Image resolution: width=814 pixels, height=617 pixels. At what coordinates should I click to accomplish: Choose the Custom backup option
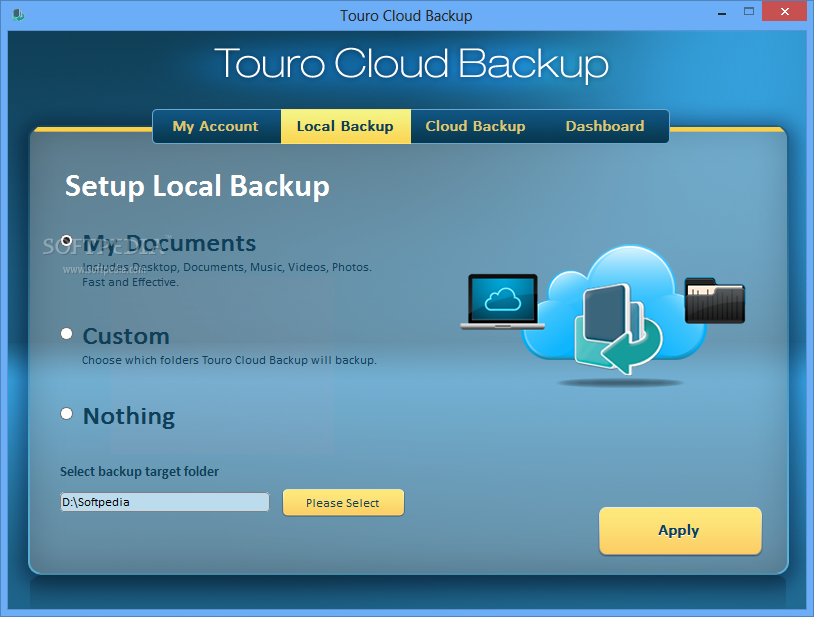coord(66,333)
